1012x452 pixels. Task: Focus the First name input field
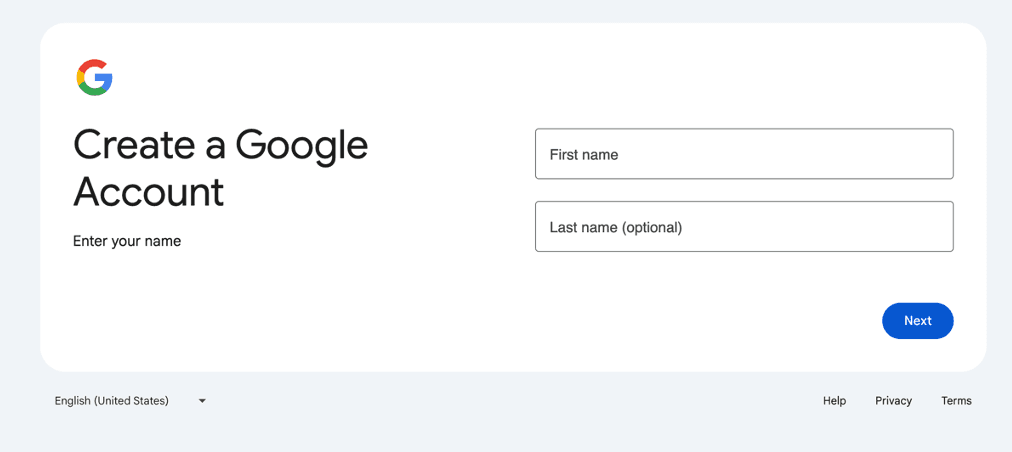(x=744, y=154)
